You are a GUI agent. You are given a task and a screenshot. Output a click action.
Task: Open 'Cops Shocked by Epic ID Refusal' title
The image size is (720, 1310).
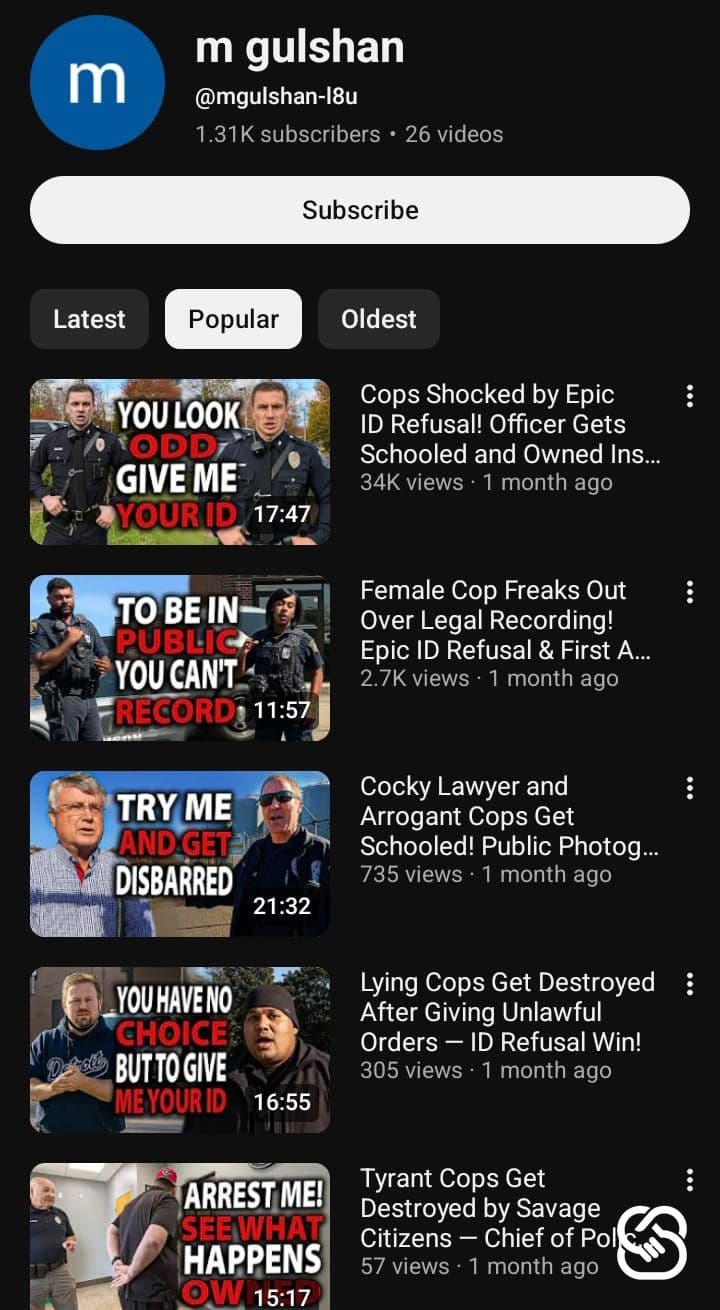[510, 424]
